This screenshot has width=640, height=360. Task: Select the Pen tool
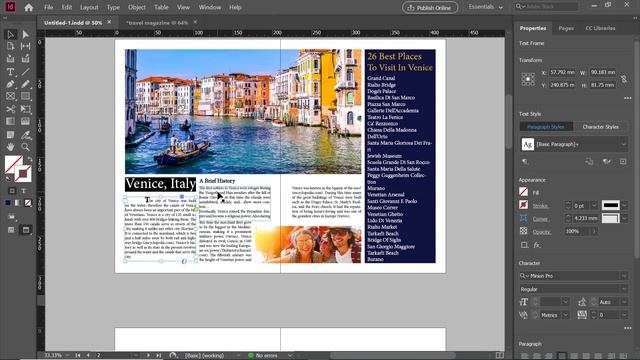pyautogui.click(x=10, y=84)
